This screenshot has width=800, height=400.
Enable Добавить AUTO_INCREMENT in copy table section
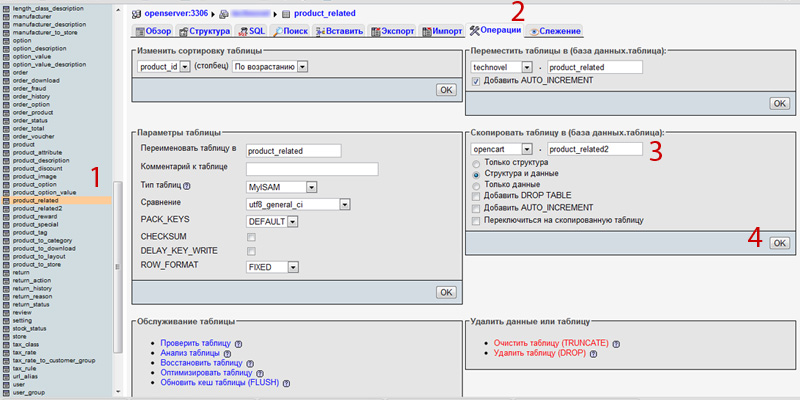(x=476, y=208)
